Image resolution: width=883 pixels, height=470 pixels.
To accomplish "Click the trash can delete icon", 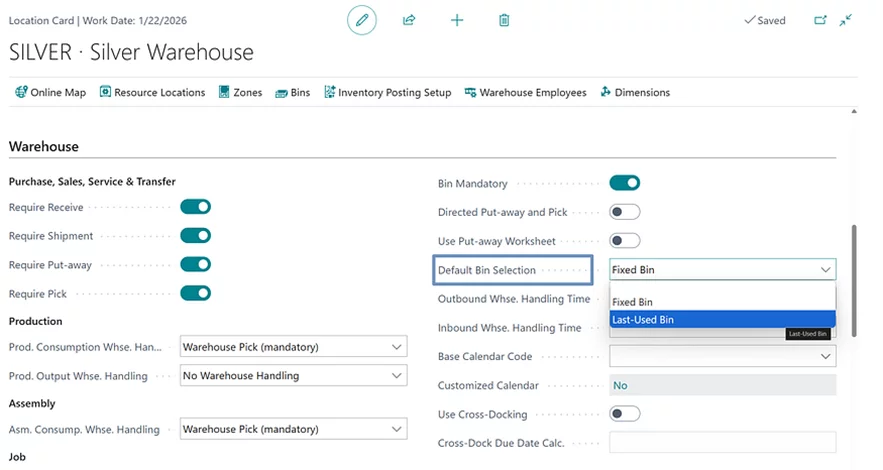I will point(504,20).
